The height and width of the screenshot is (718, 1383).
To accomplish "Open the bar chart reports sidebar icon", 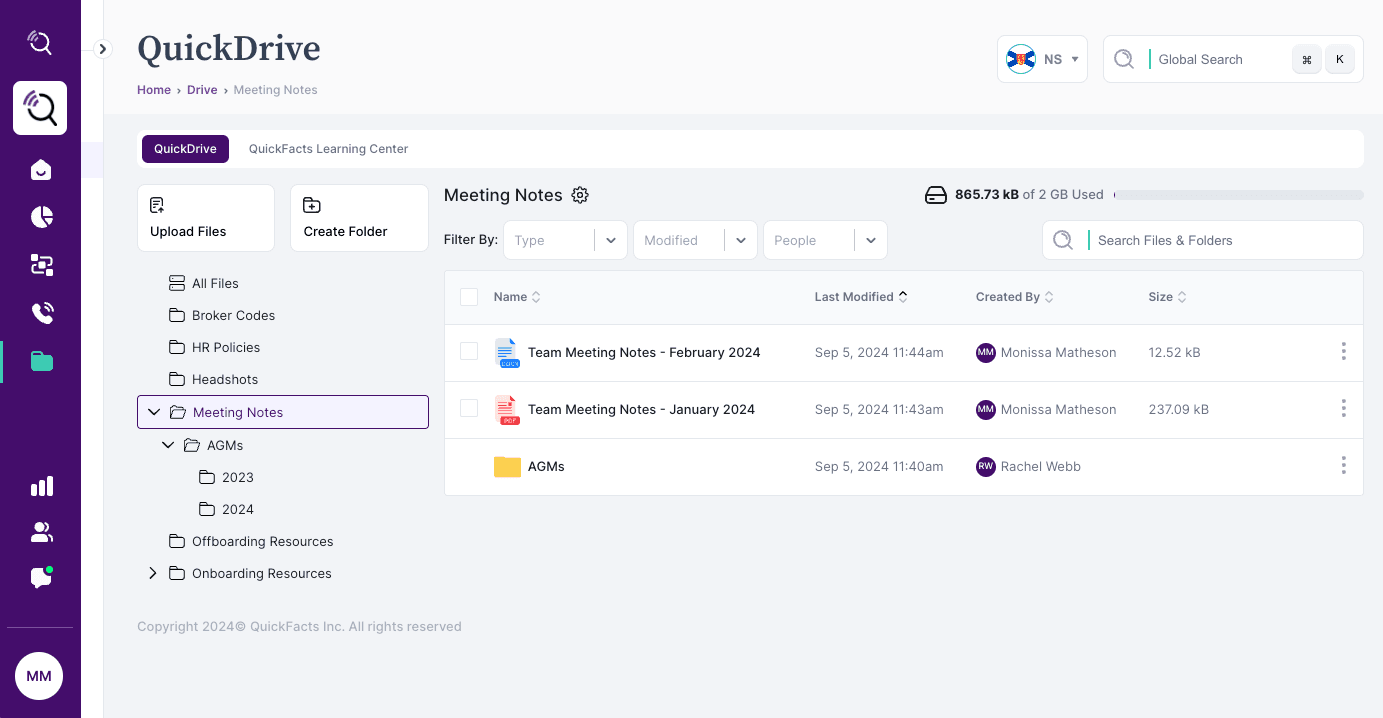I will pos(41,486).
